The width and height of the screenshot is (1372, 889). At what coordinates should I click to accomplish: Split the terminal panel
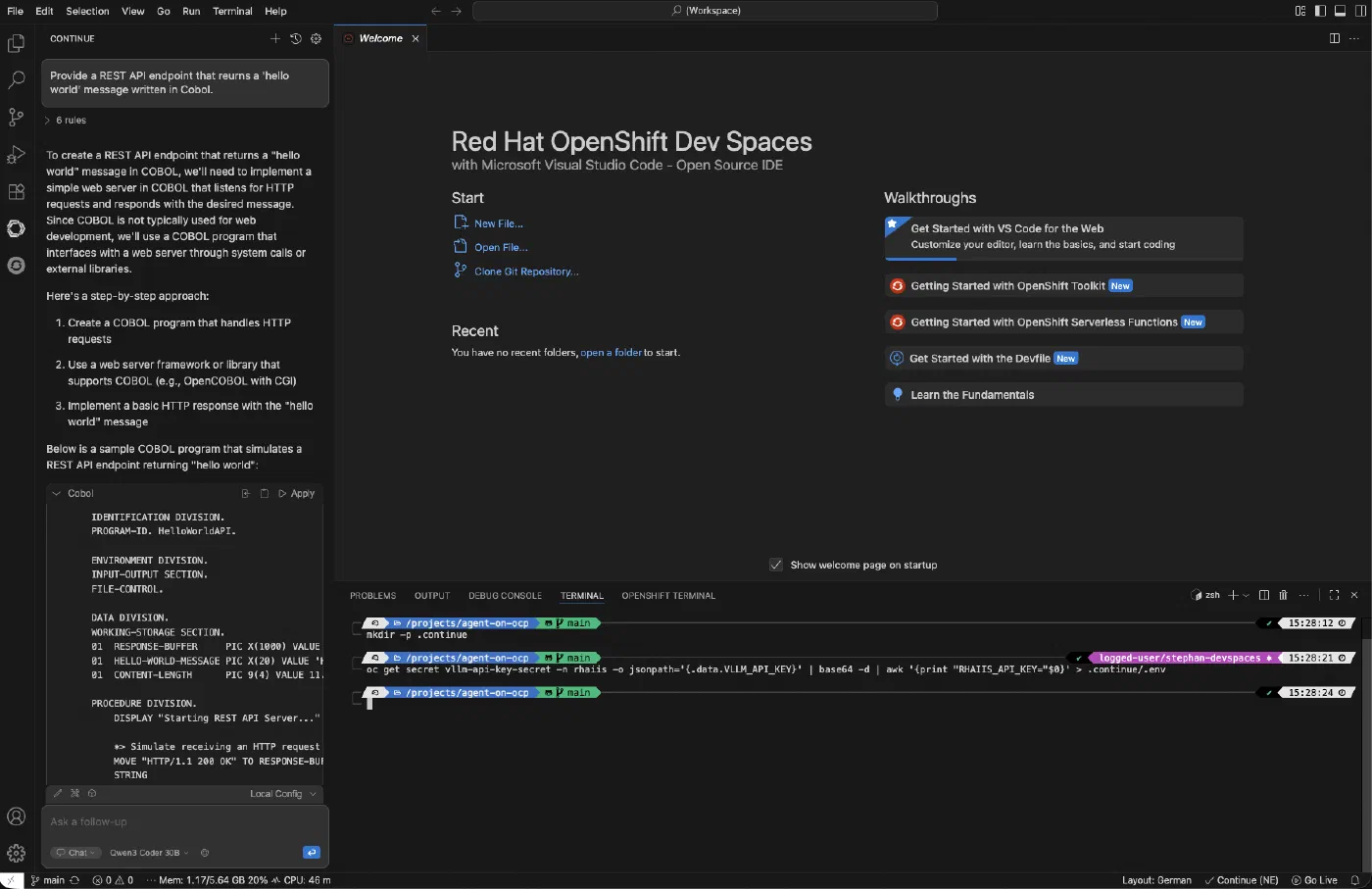pos(1264,595)
